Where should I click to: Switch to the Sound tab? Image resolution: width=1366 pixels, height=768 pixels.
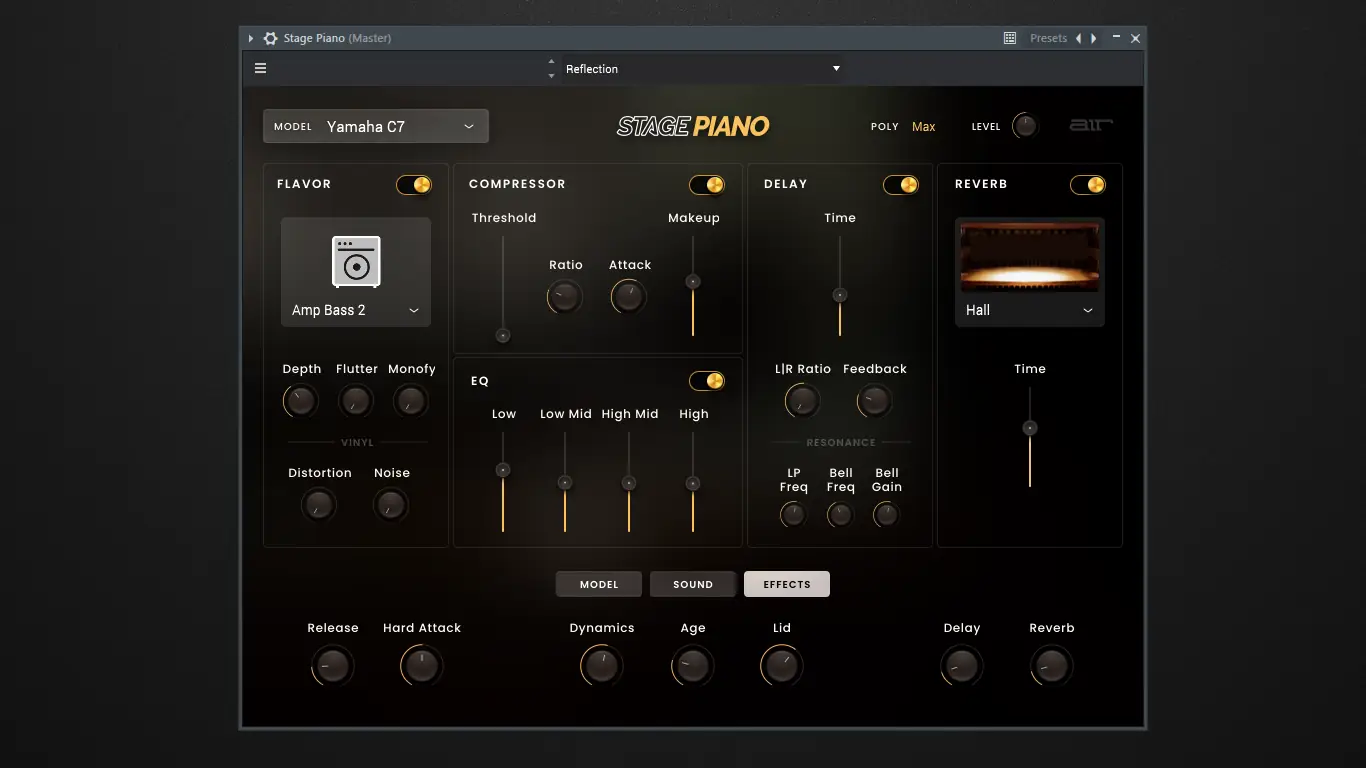(x=693, y=584)
